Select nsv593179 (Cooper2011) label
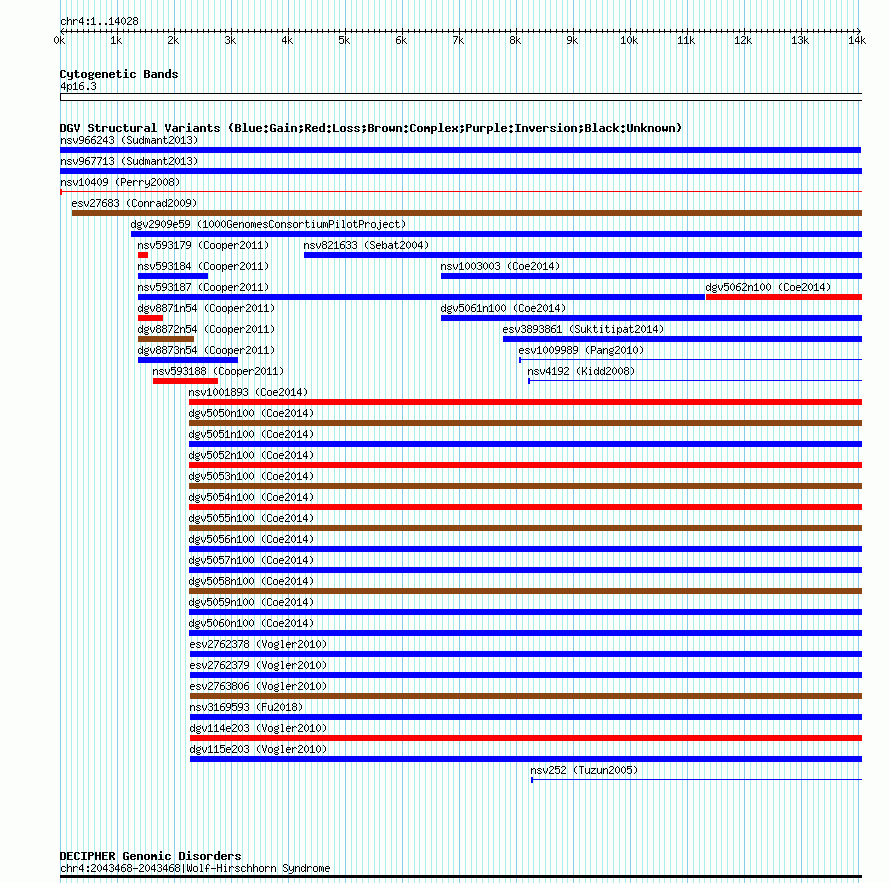The height and width of the screenshot is (883, 890). (203, 245)
